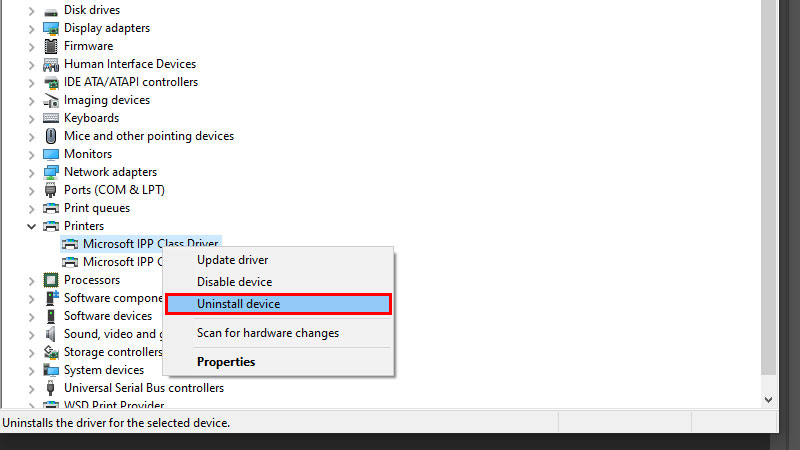Click the Ports (COM & LPT) icon

tap(51, 190)
